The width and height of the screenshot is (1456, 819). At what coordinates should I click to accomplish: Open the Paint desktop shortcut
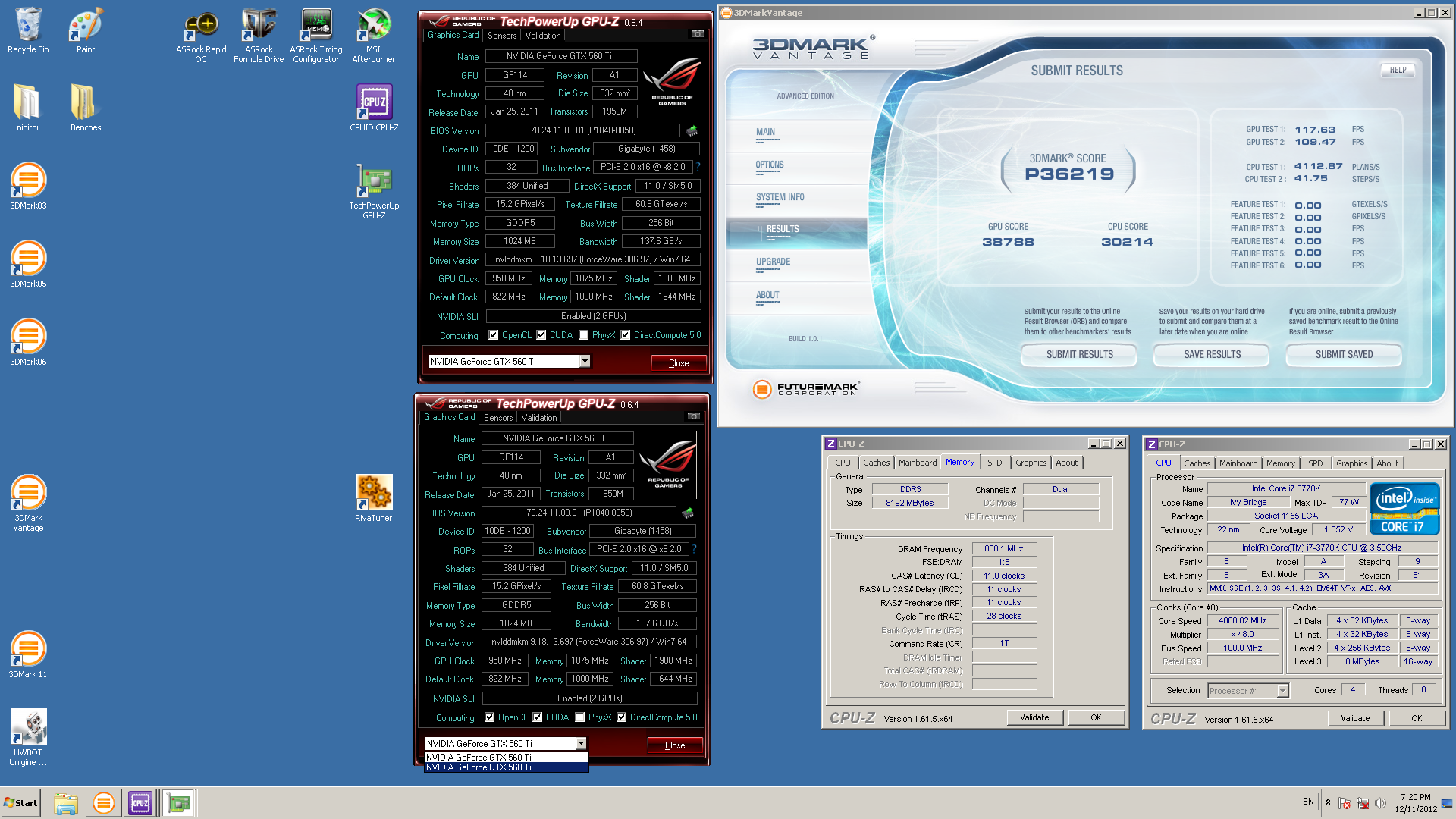[x=86, y=30]
